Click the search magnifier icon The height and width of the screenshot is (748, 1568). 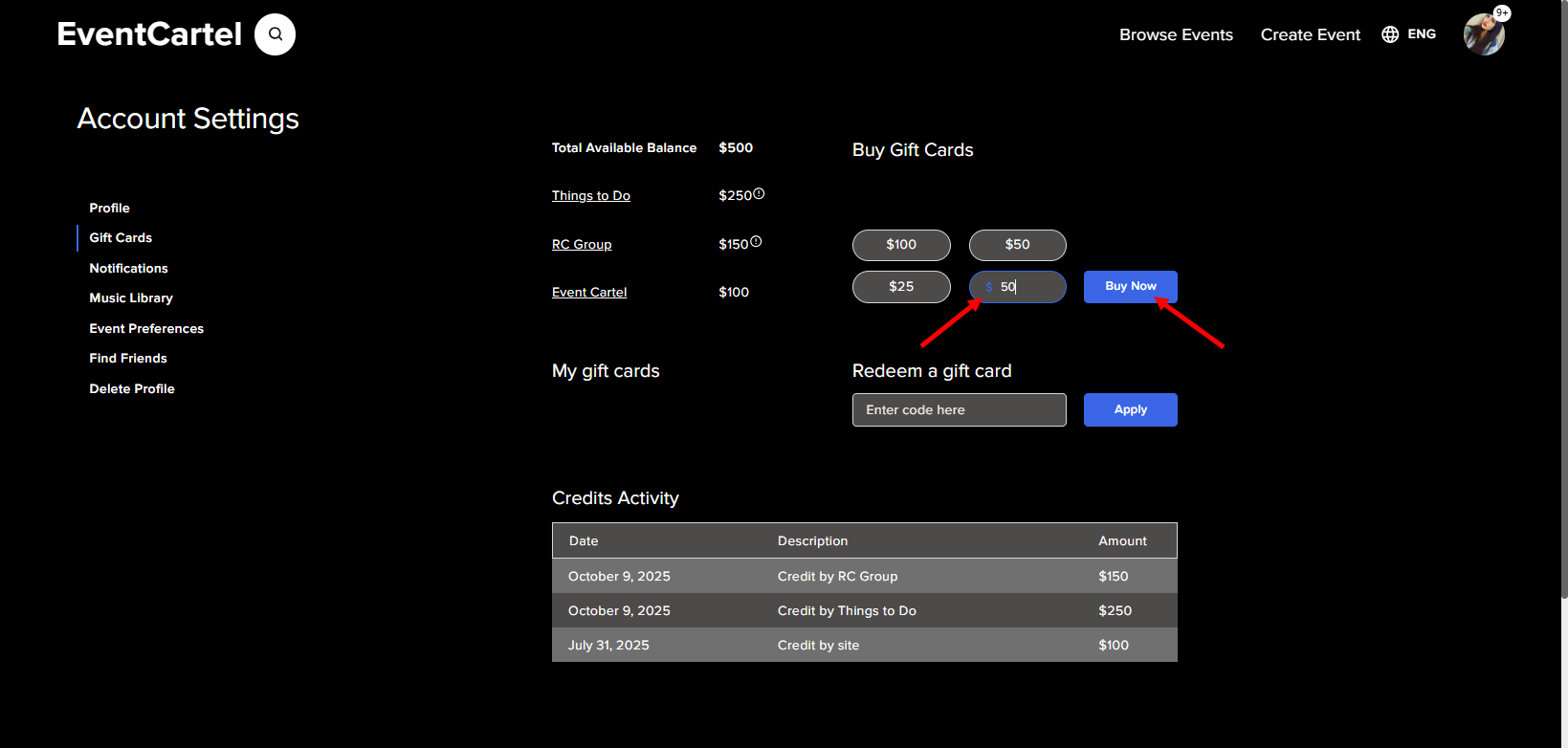click(x=276, y=34)
